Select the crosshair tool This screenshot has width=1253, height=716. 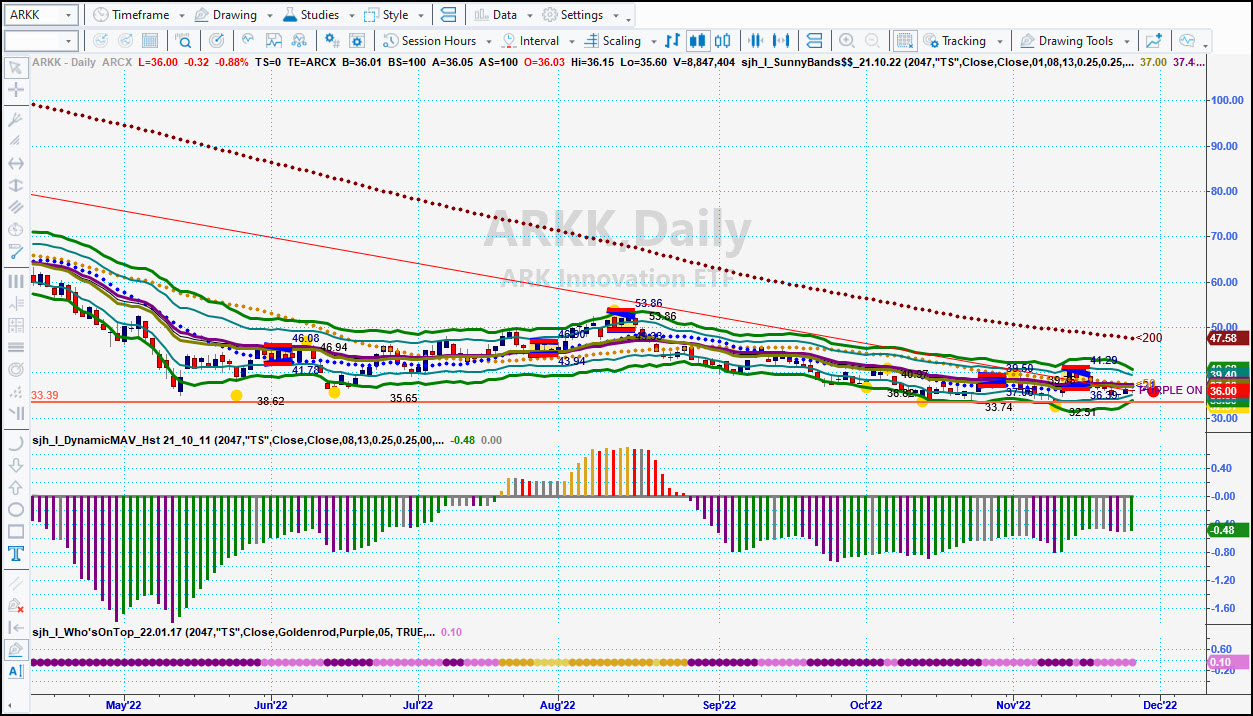pyautogui.click(x=16, y=90)
